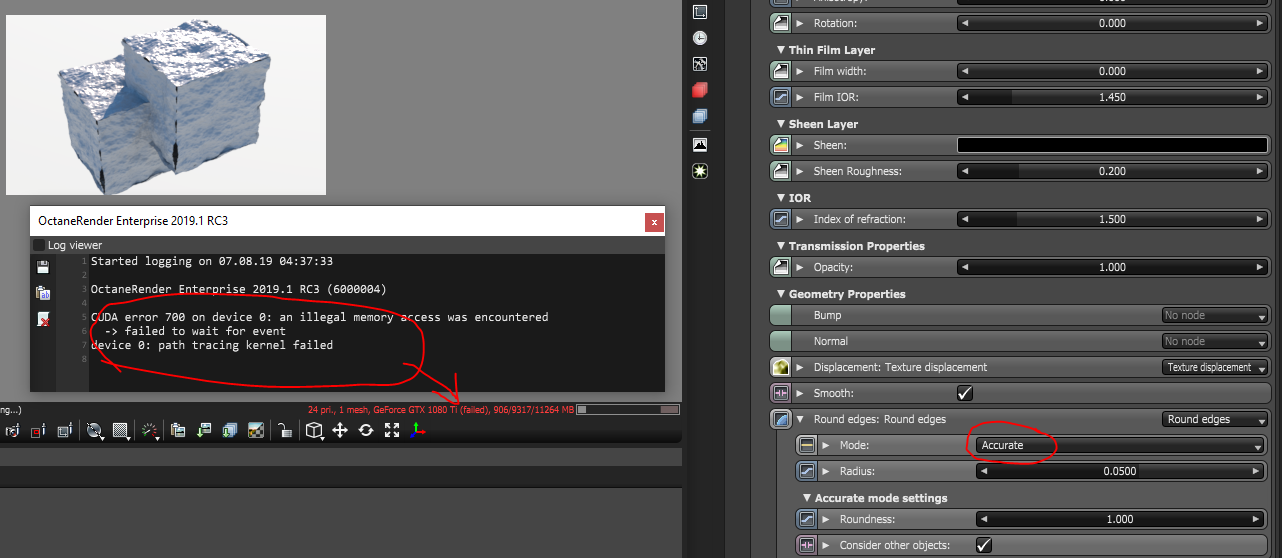
Task: Click the save render passes stacked icon
Action: (230, 431)
